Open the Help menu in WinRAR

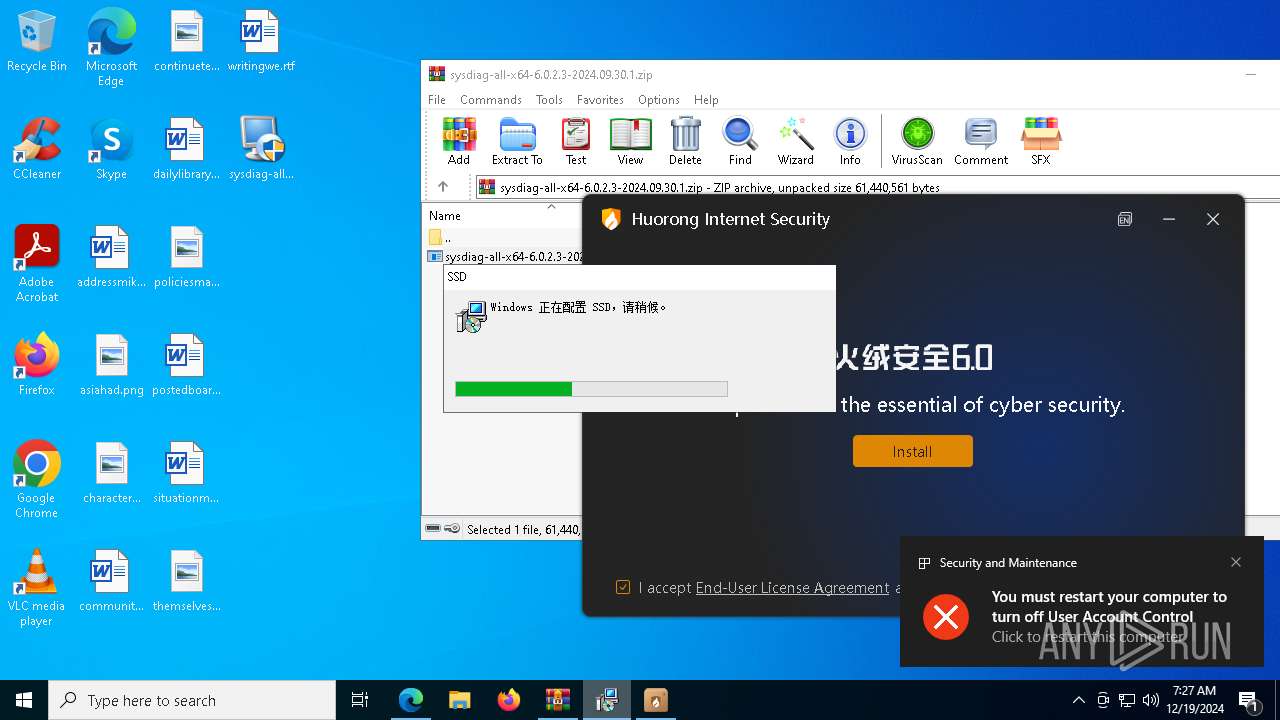[706, 100]
